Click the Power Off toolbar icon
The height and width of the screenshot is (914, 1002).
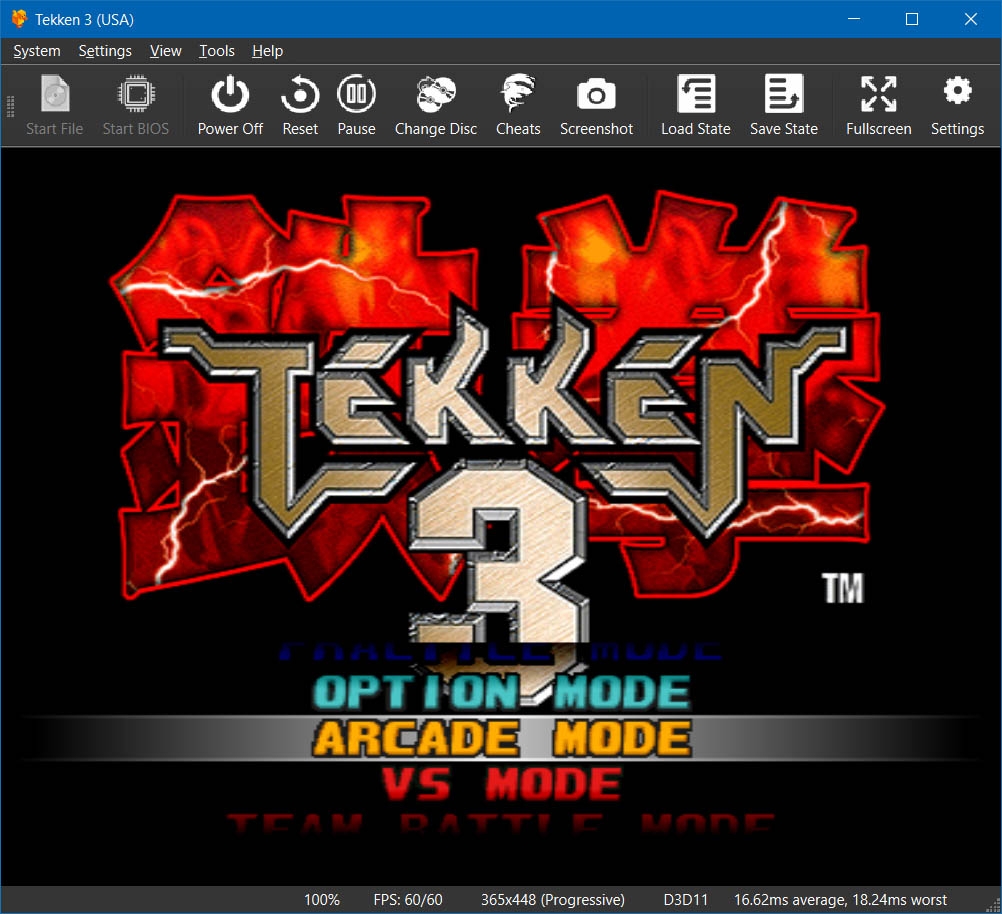(230, 105)
